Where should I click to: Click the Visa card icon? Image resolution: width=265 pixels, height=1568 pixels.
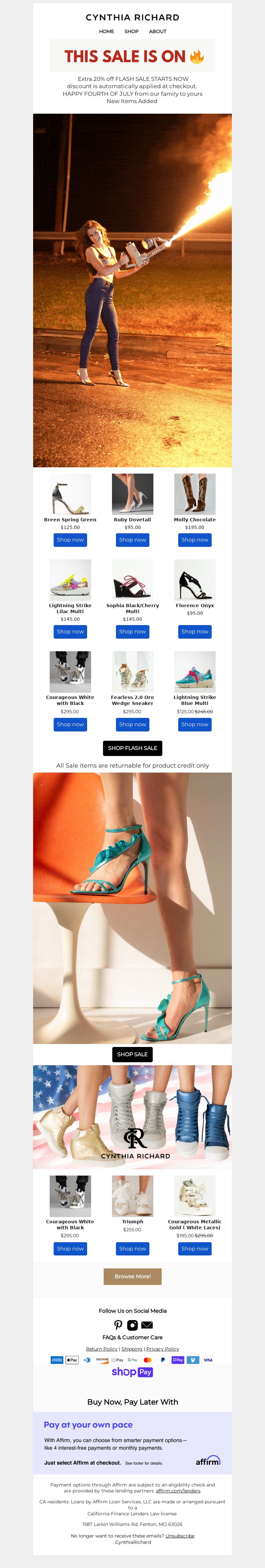[x=208, y=1360]
